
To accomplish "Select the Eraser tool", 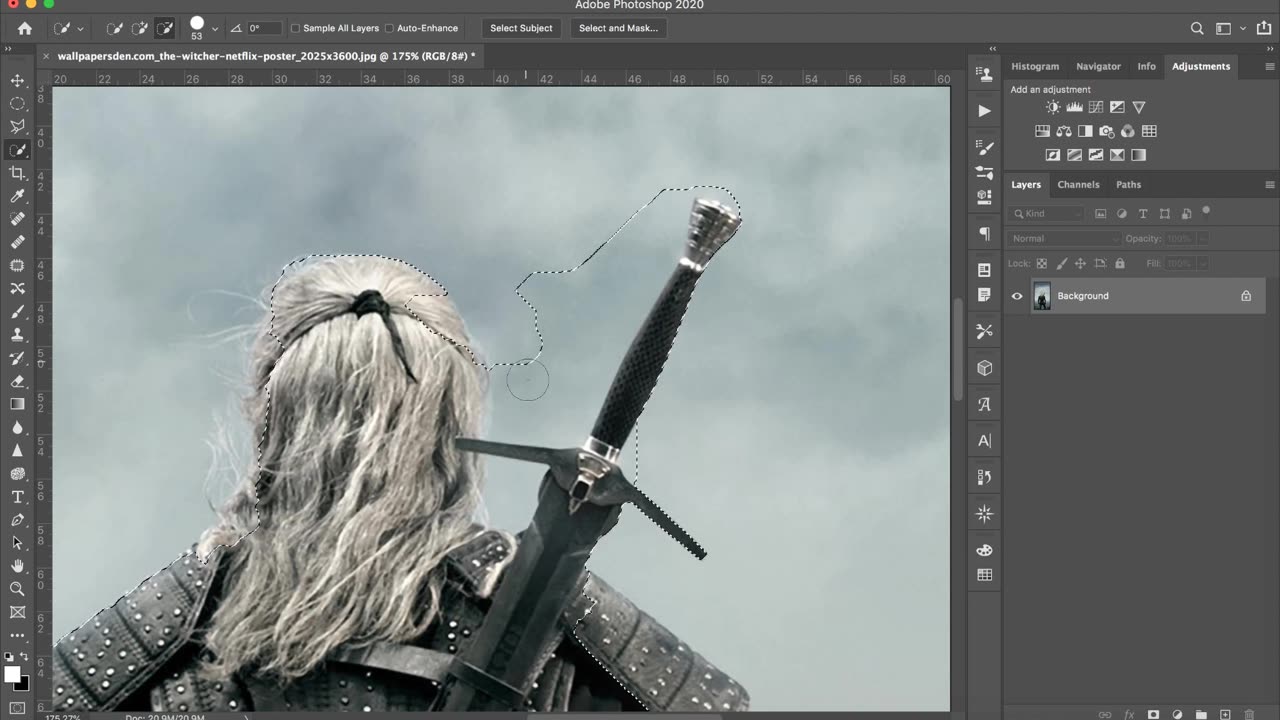I will pos(17,381).
